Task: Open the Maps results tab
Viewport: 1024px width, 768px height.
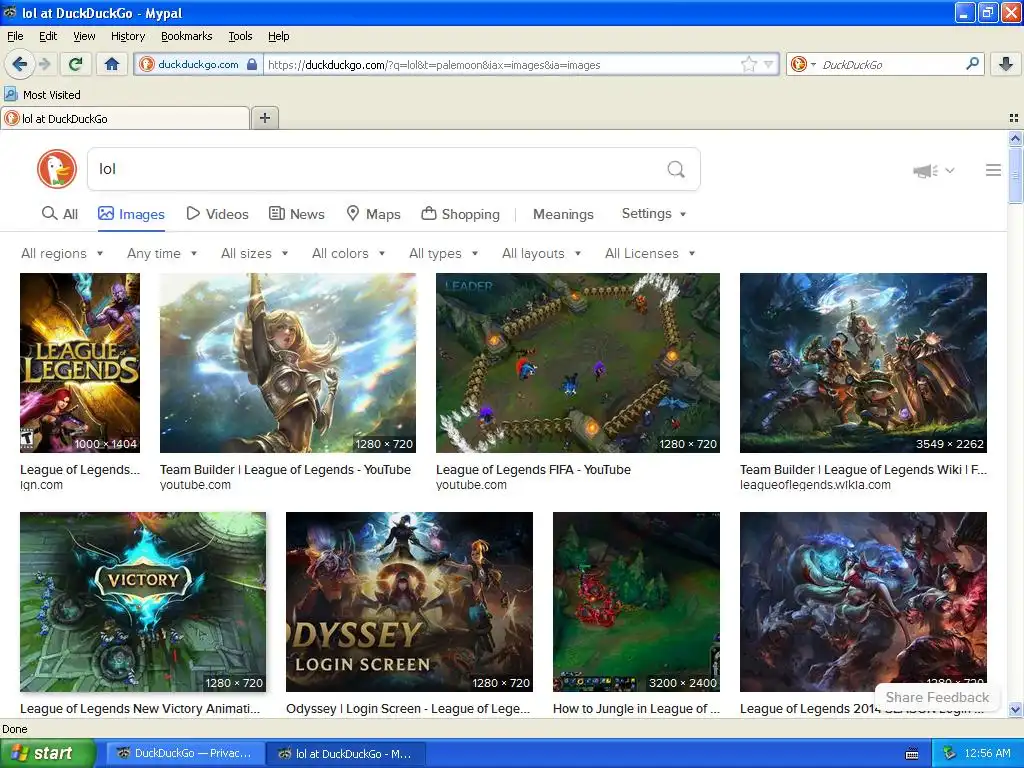Action: (x=374, y=214)
